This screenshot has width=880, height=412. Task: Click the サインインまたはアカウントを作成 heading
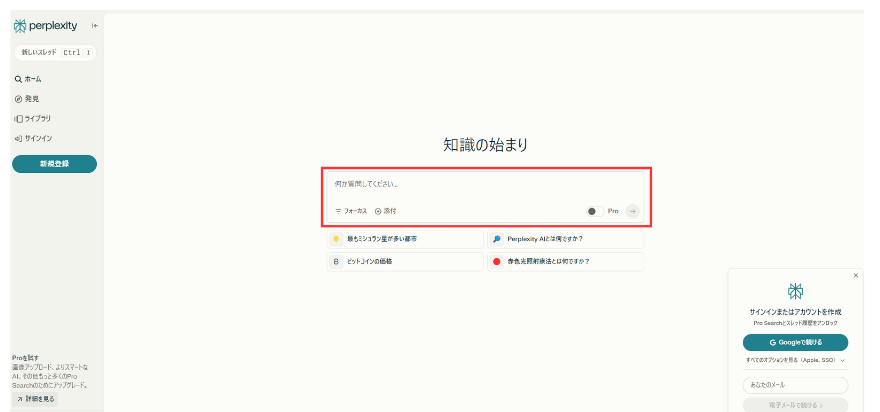pyautogui.click(x=795, y=312)
